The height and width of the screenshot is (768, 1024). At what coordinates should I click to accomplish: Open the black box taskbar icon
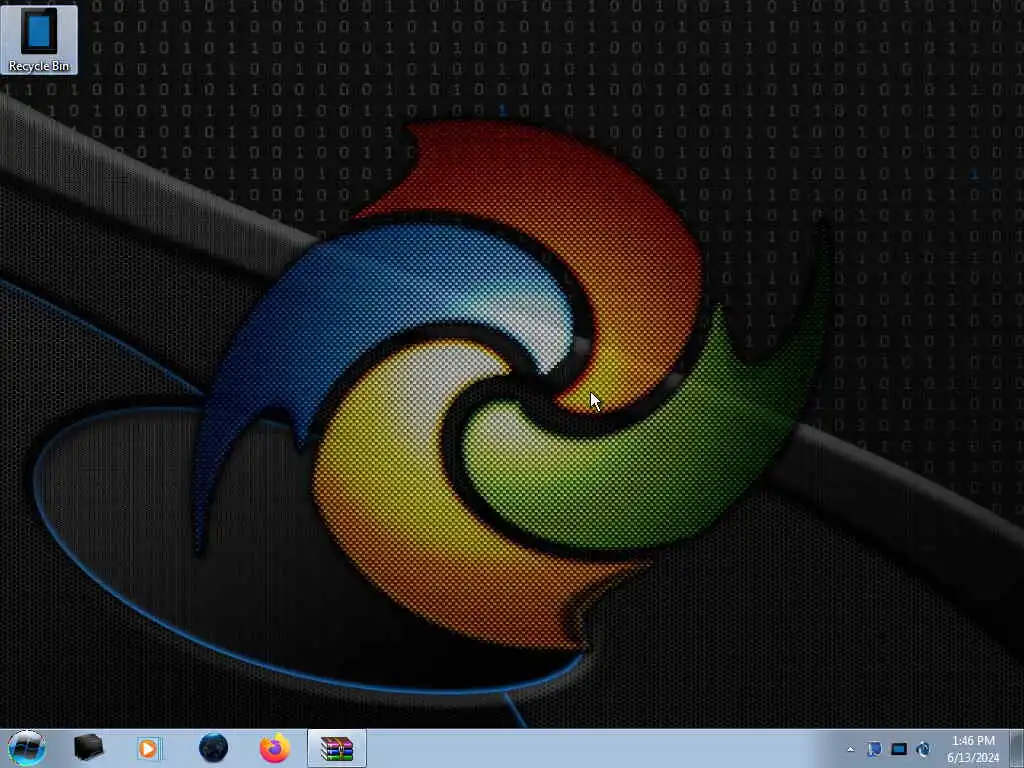89,748
